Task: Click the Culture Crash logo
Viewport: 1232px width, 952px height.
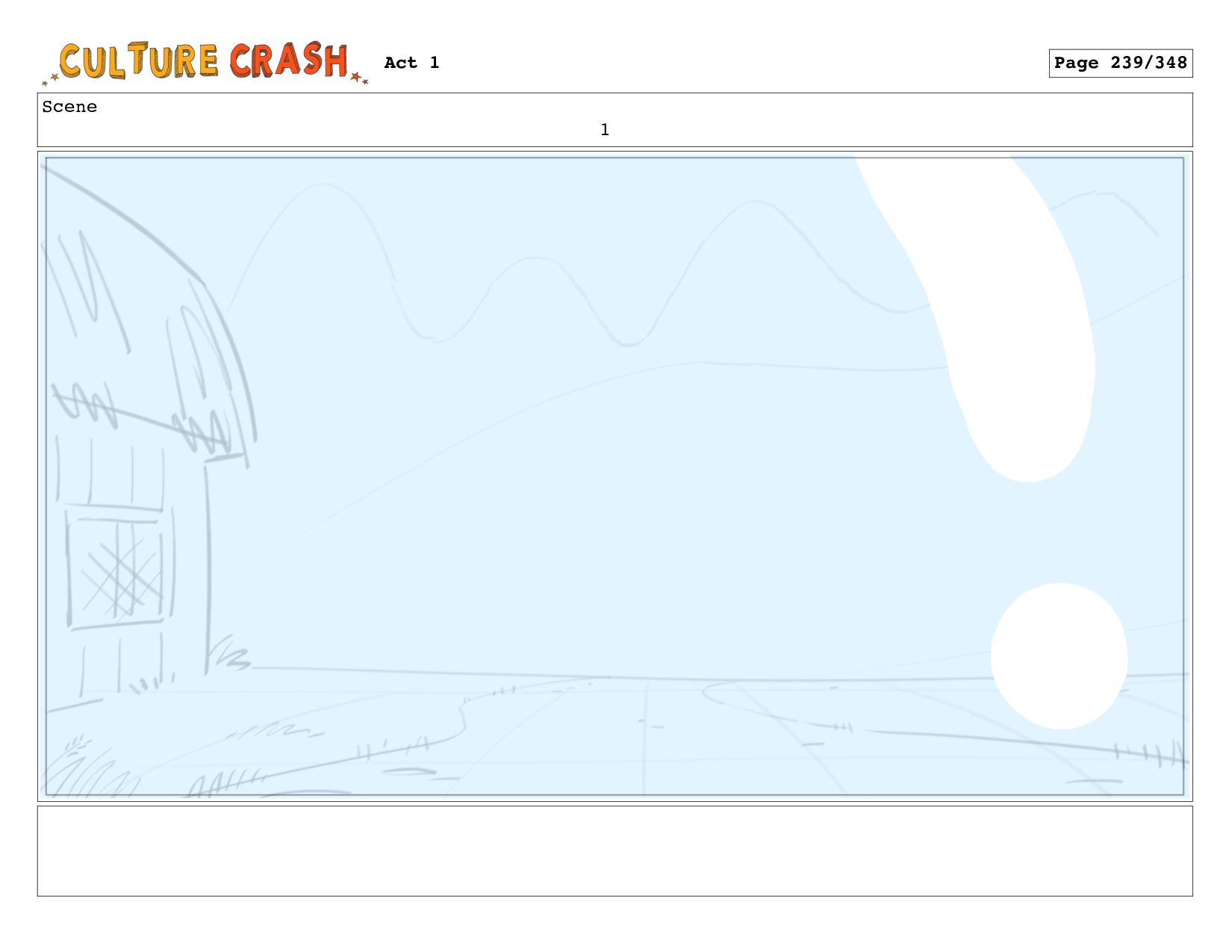Action: tap(205, 63)
